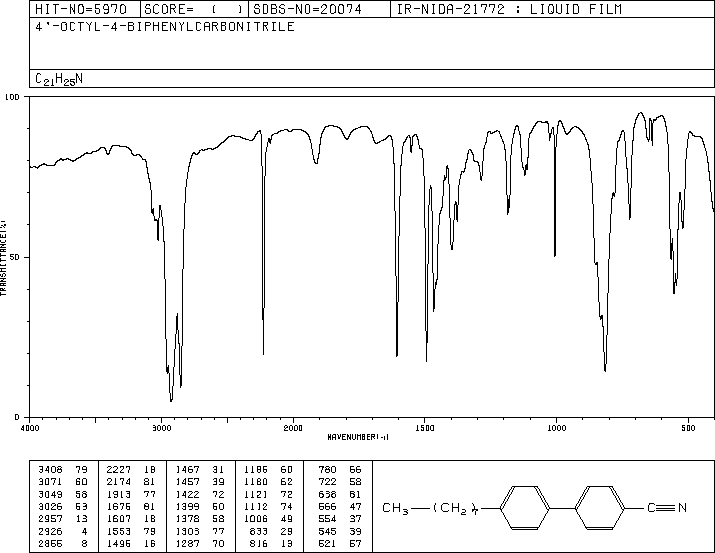This screenshot has width=715, height=553.
Task: Click the molecular formula C21H25N
Action: (59, 79)
